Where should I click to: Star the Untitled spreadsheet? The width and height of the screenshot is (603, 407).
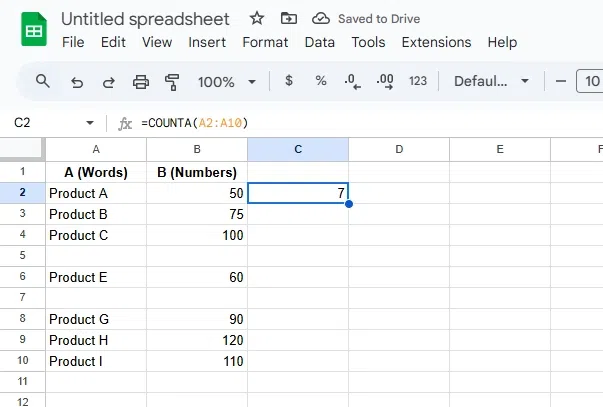pyautogui.click(x=257, y=19)
